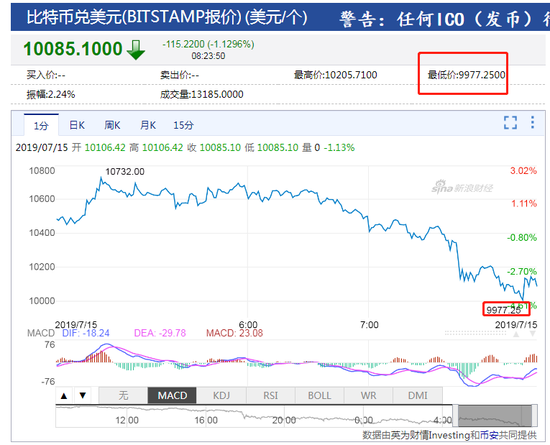This screenshot has height=445, width=550.
Task: Click the 12:00 point on overview timeline
Action: click(127, 420)
